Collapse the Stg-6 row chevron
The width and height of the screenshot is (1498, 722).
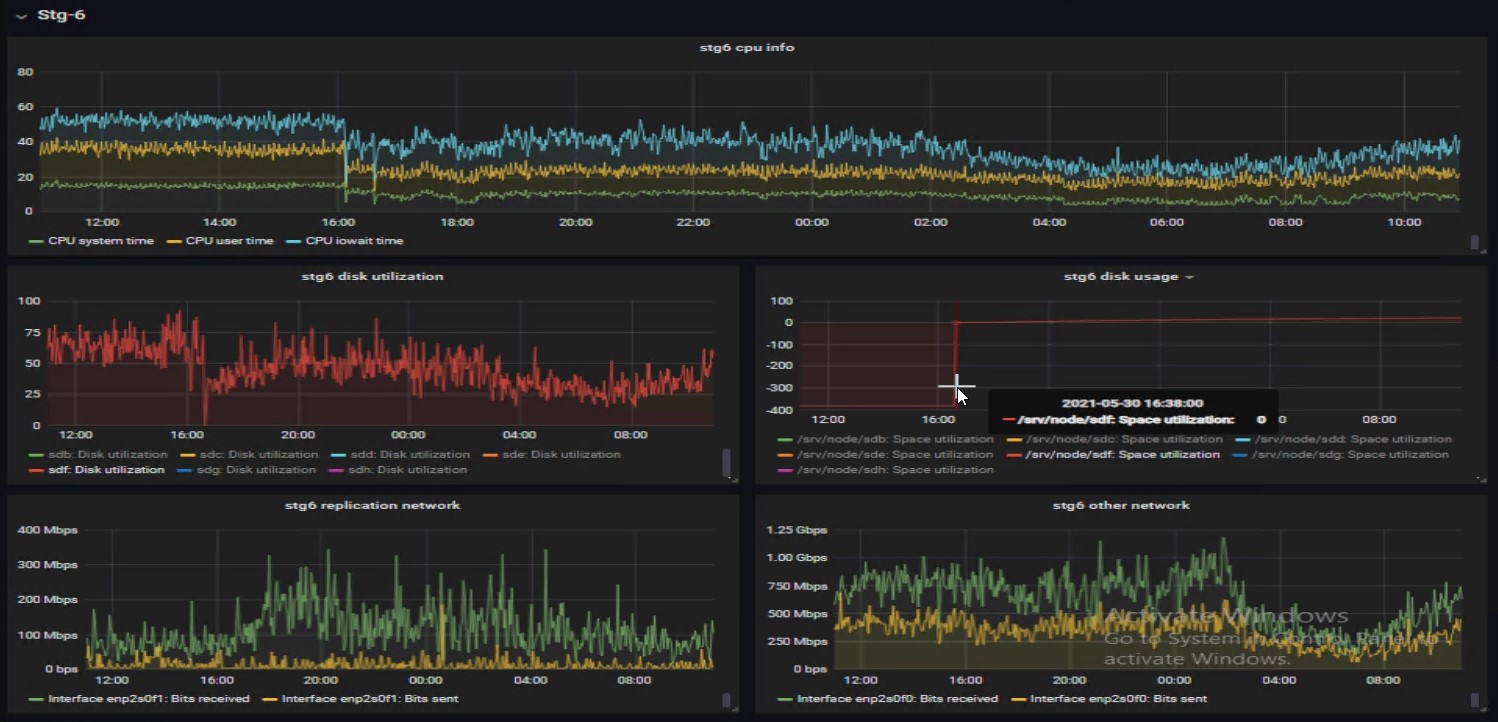(21, 16)
